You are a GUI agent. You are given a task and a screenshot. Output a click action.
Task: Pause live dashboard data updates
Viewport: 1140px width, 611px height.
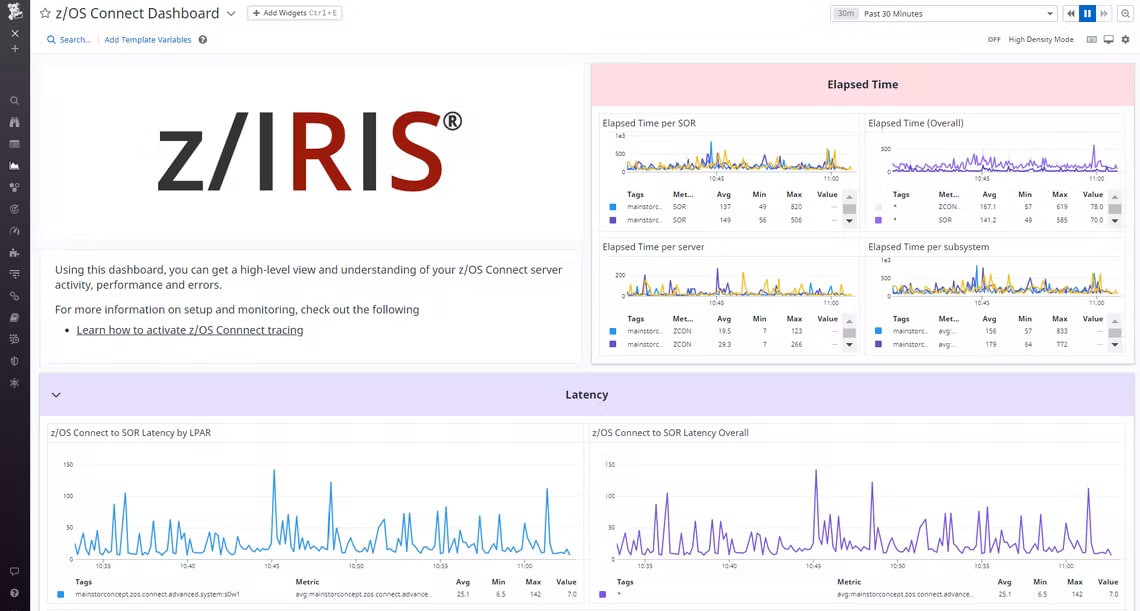(1087, 13)
